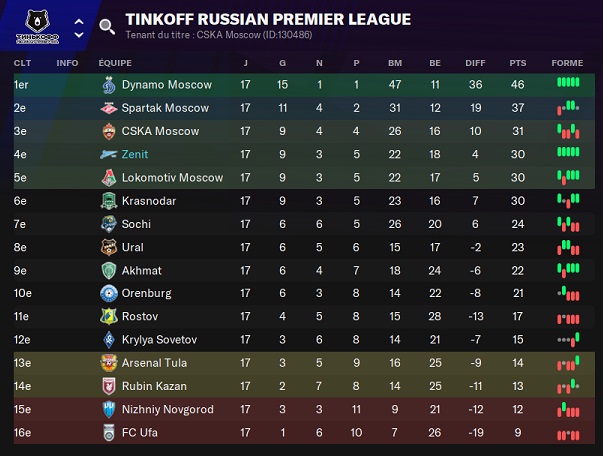
Task: Click the ÉQUIPE column header
Action: [115, 63]
